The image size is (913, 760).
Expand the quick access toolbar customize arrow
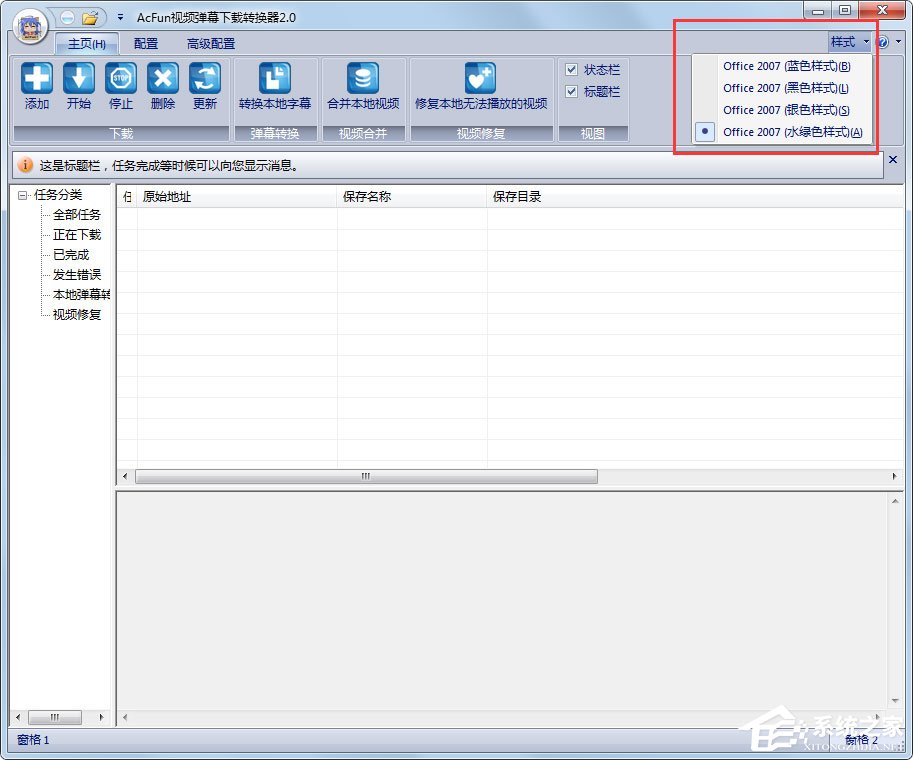click(x=120, y=17)
